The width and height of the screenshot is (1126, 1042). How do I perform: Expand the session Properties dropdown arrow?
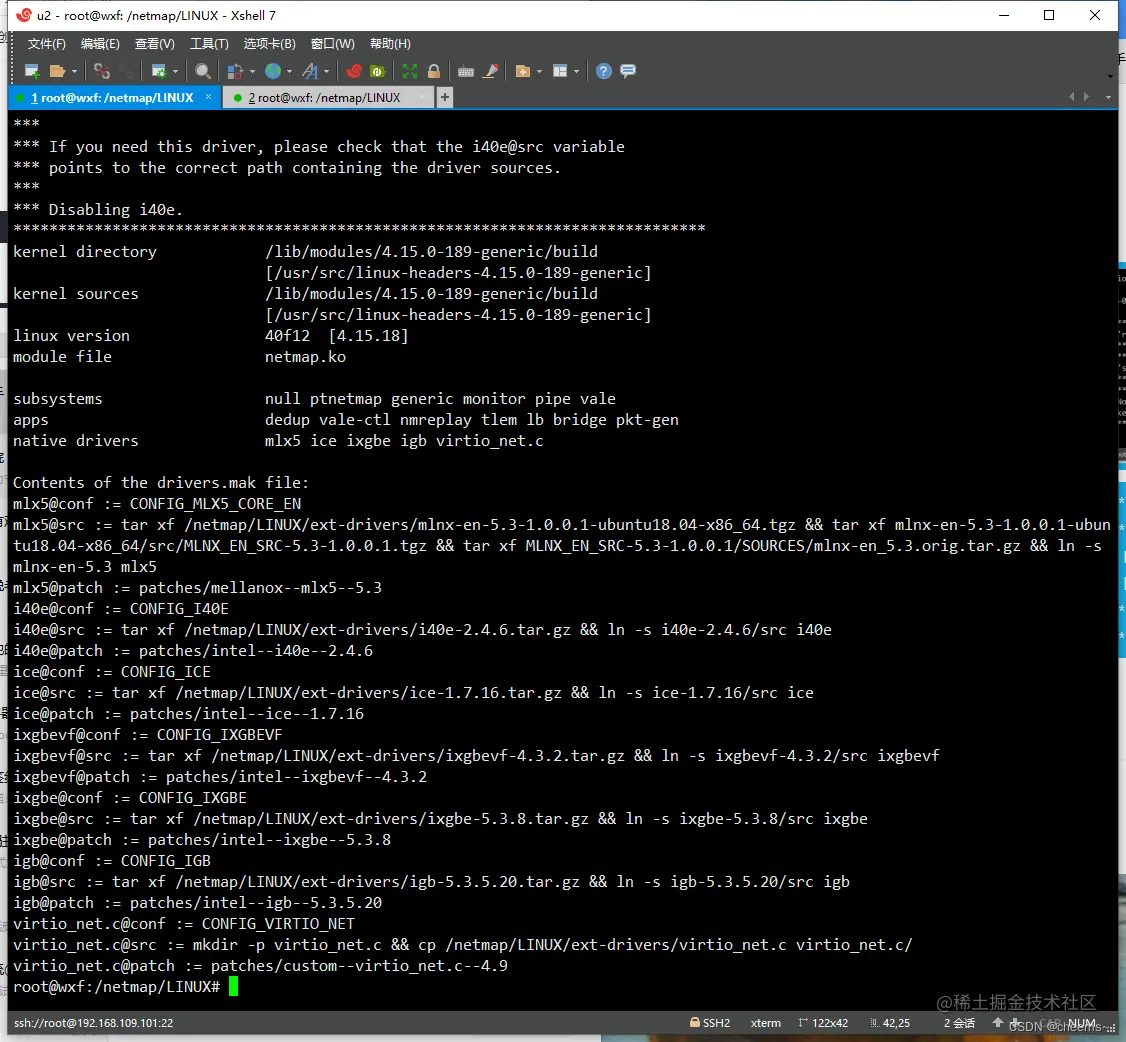pos(175,71)
